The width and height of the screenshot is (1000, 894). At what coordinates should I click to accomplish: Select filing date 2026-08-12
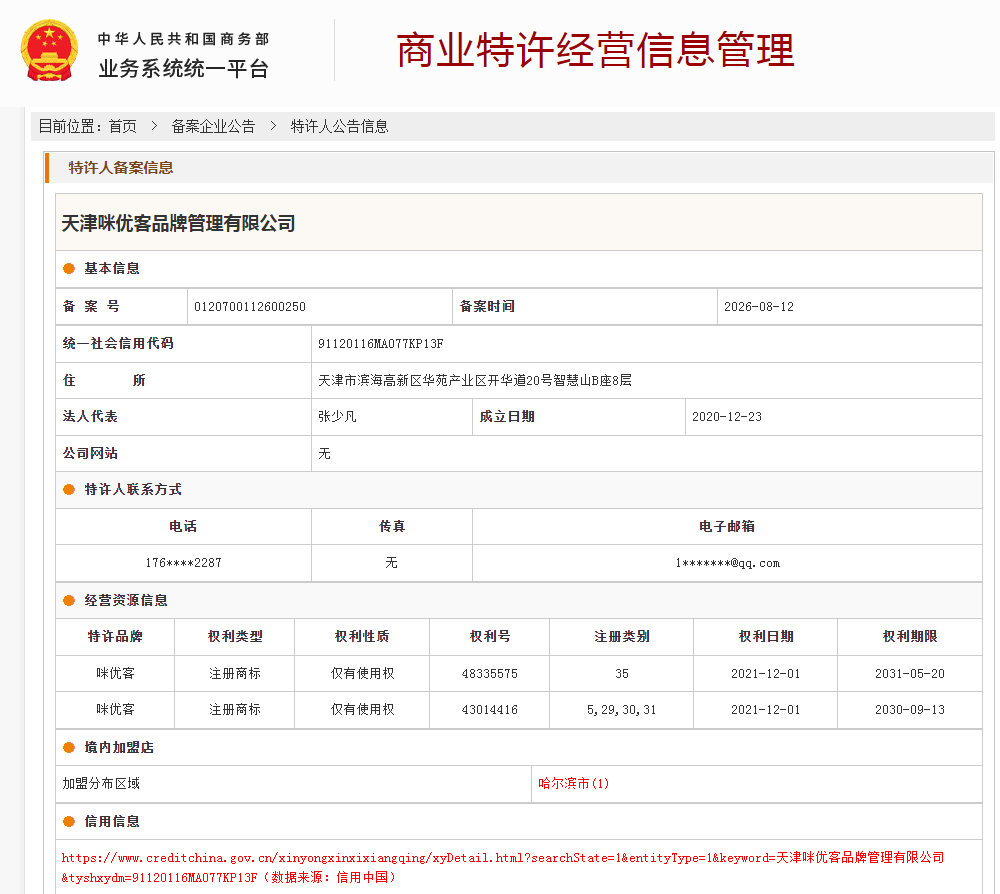point(759,307)
